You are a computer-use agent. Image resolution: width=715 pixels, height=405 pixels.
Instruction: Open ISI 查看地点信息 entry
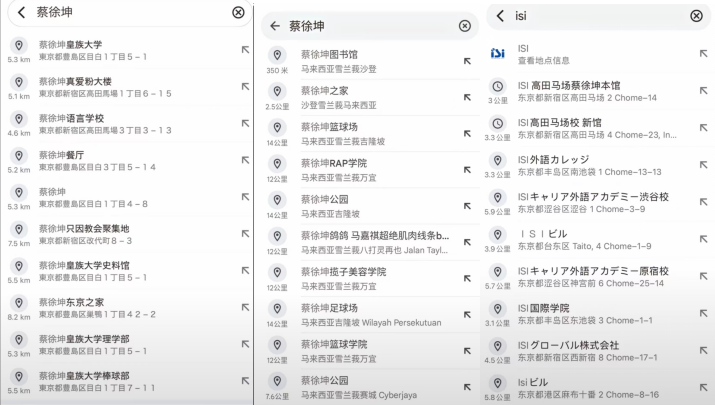[x=598, y=54]
